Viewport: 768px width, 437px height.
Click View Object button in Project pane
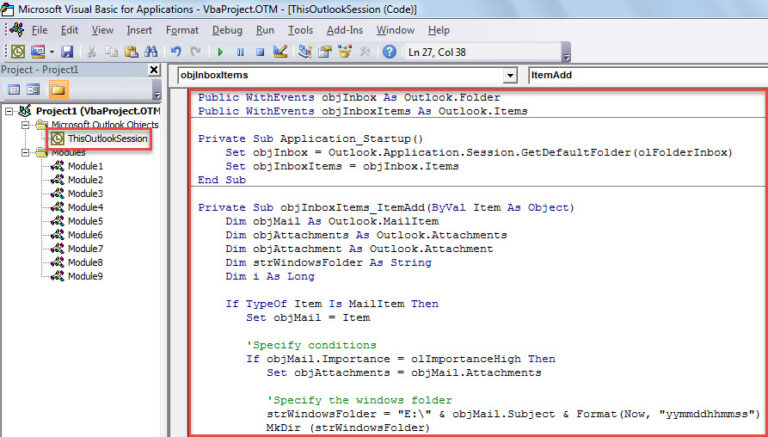[34, 90]
